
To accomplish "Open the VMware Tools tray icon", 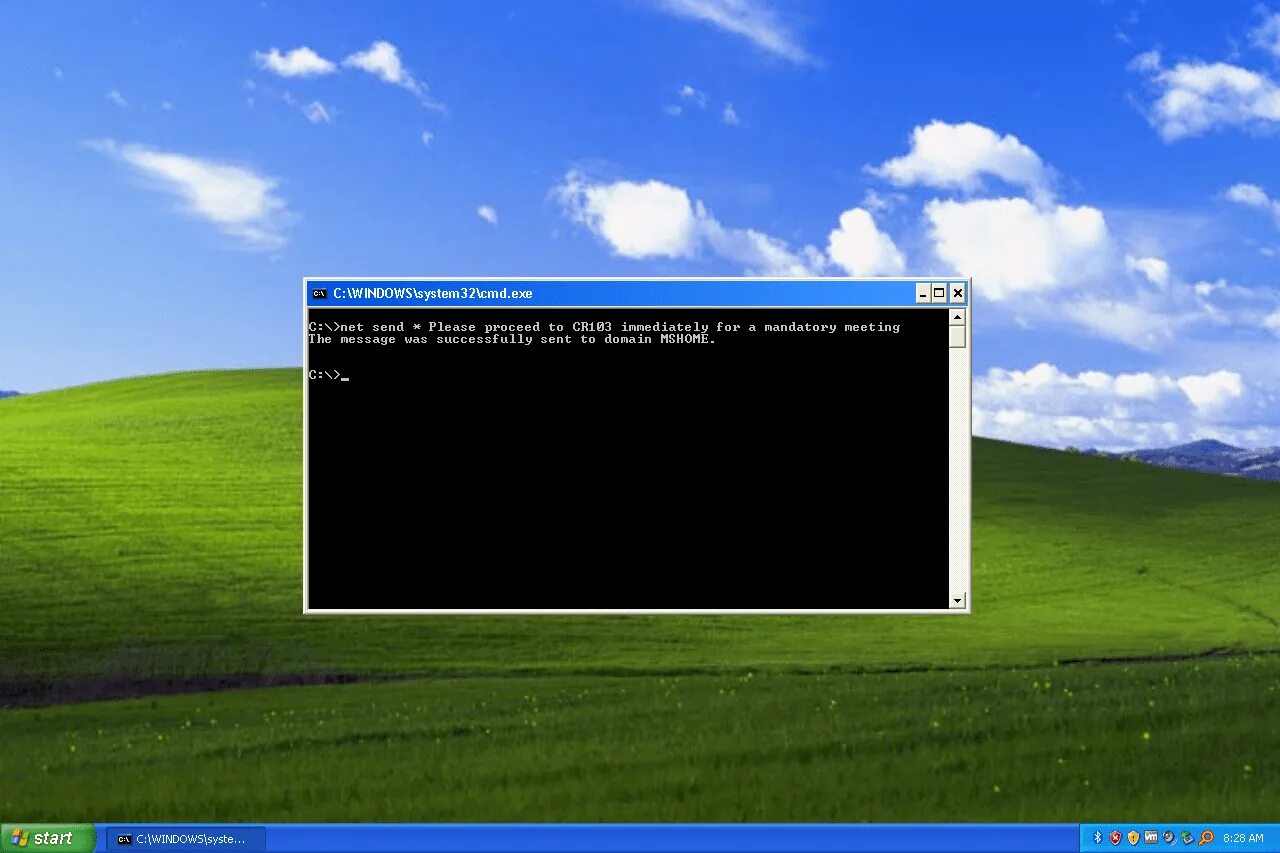I will (x=1151, y=838).
